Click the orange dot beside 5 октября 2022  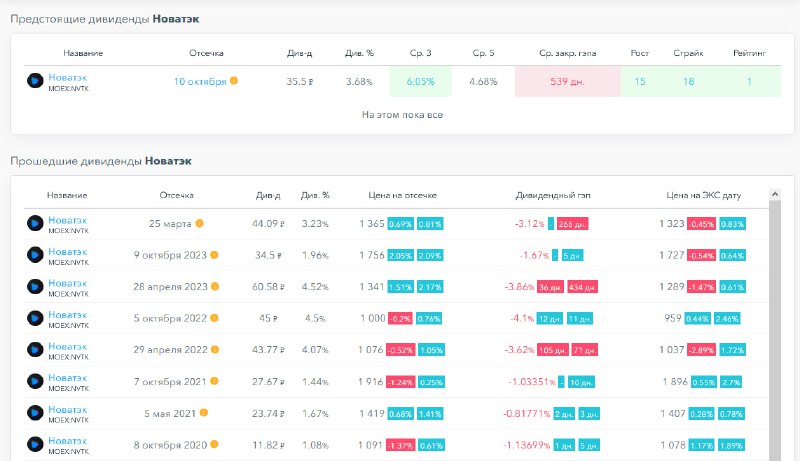(214, 318)
